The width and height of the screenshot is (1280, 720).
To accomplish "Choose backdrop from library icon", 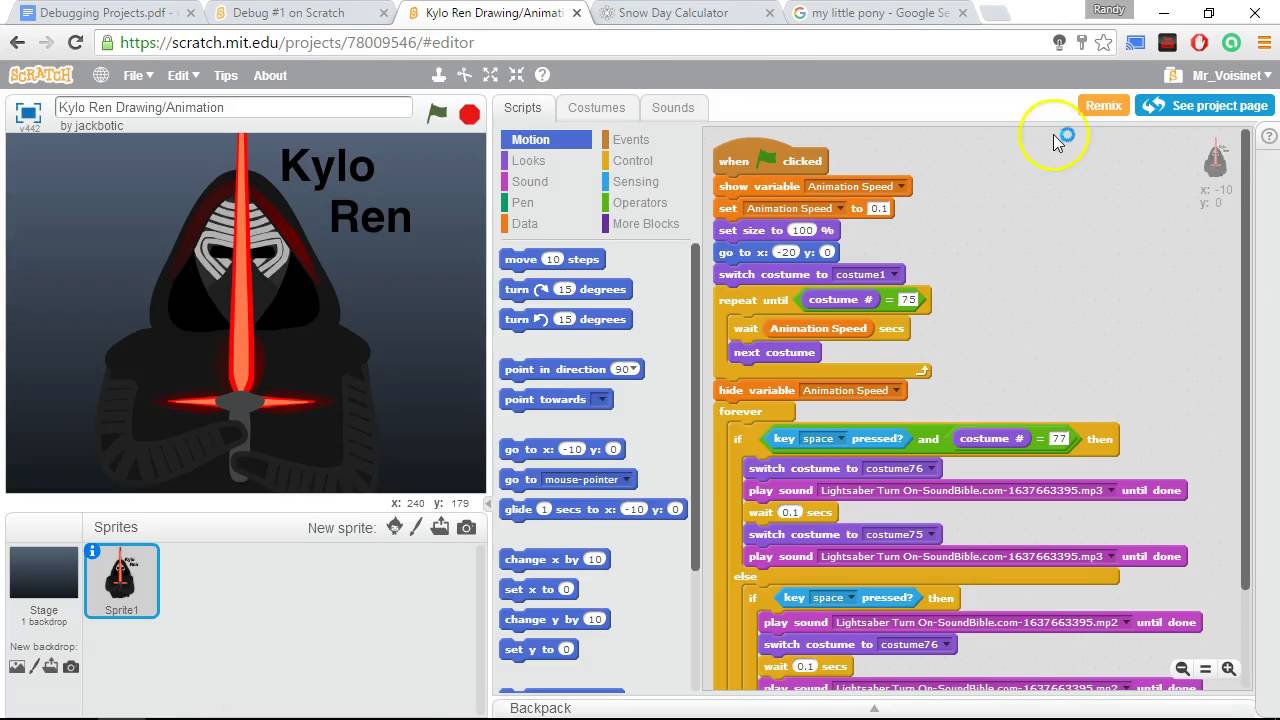I will (17, 666).
